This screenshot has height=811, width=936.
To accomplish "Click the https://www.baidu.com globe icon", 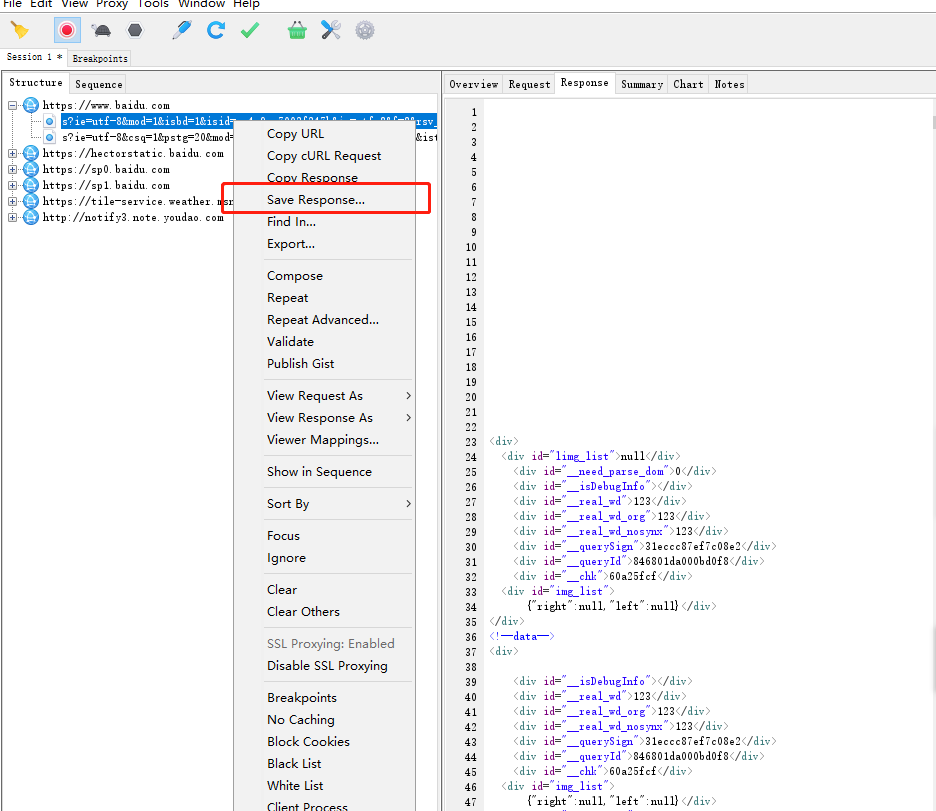I will [x=31, y=106].
